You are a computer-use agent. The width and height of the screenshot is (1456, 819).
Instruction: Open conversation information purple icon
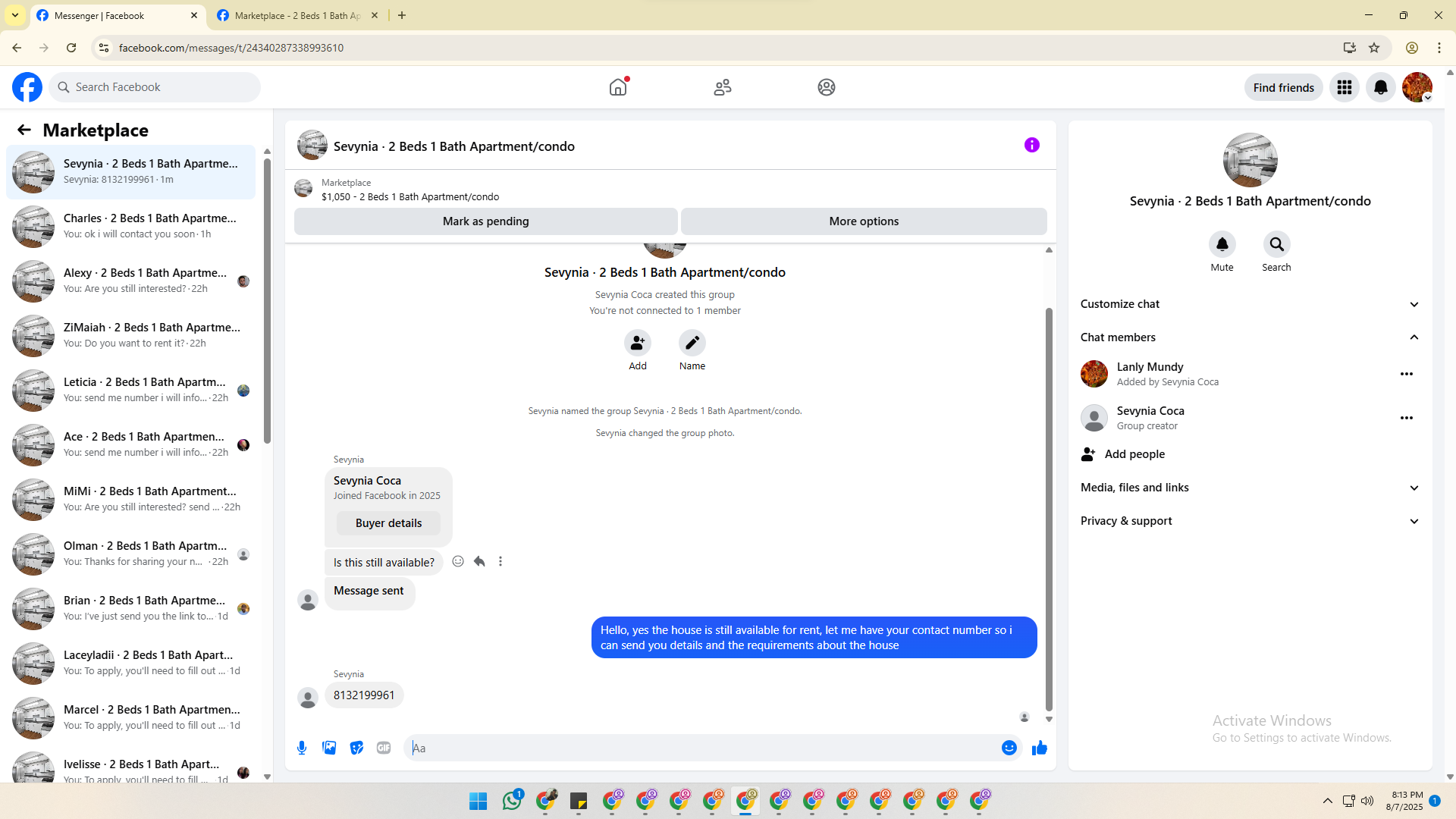pos(1032,145)
